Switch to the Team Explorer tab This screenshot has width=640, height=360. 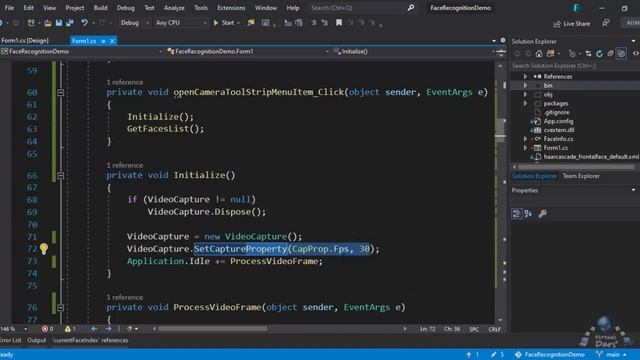point(581,176)
